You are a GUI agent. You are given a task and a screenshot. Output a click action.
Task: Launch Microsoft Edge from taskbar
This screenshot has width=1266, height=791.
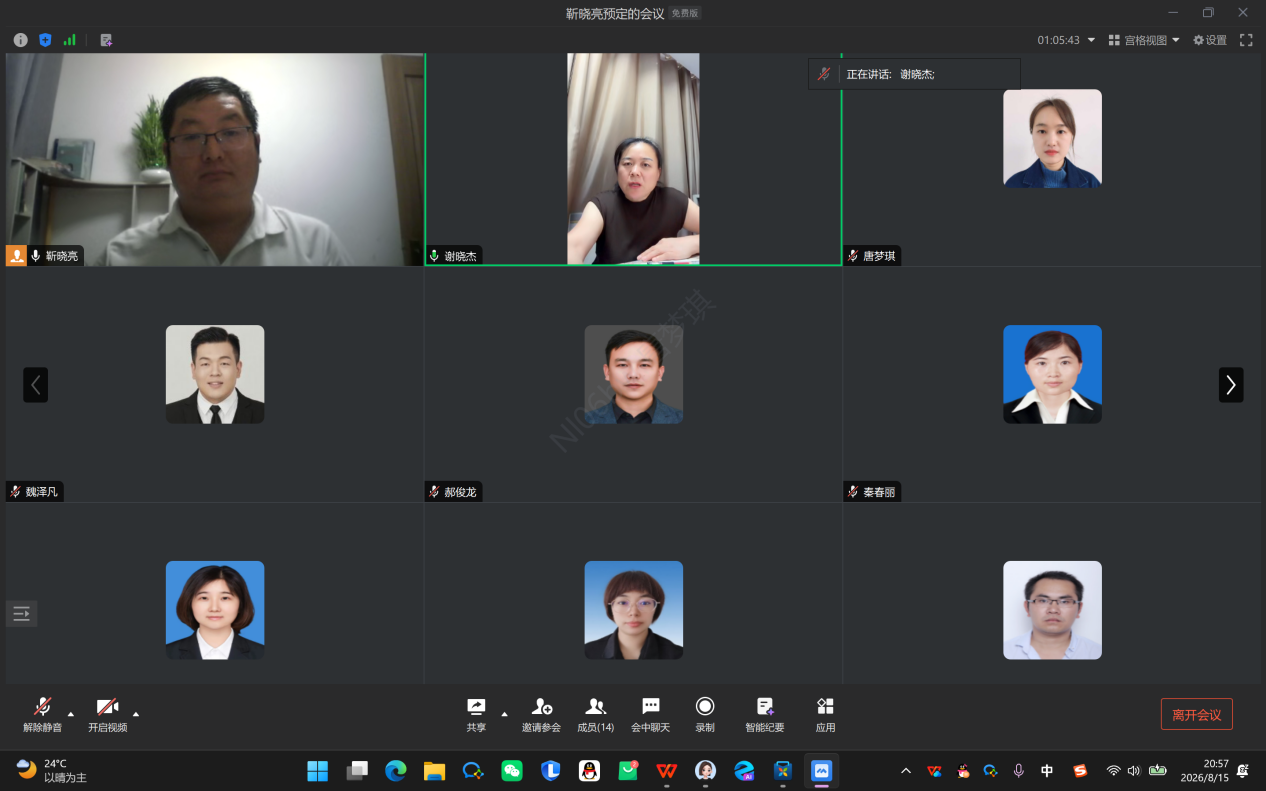pos(396,770)
